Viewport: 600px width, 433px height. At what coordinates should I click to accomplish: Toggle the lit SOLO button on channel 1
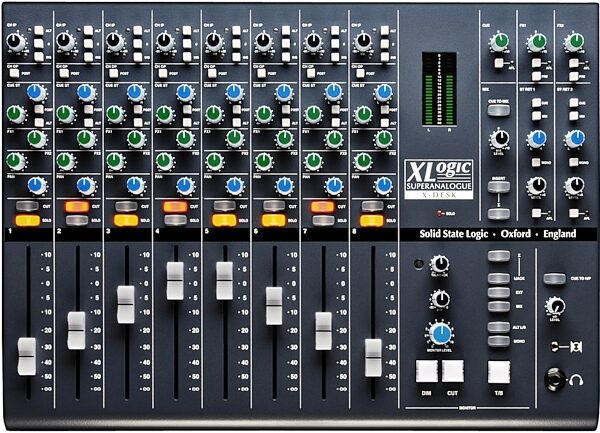pyautogui.click(x=27, y=220)
